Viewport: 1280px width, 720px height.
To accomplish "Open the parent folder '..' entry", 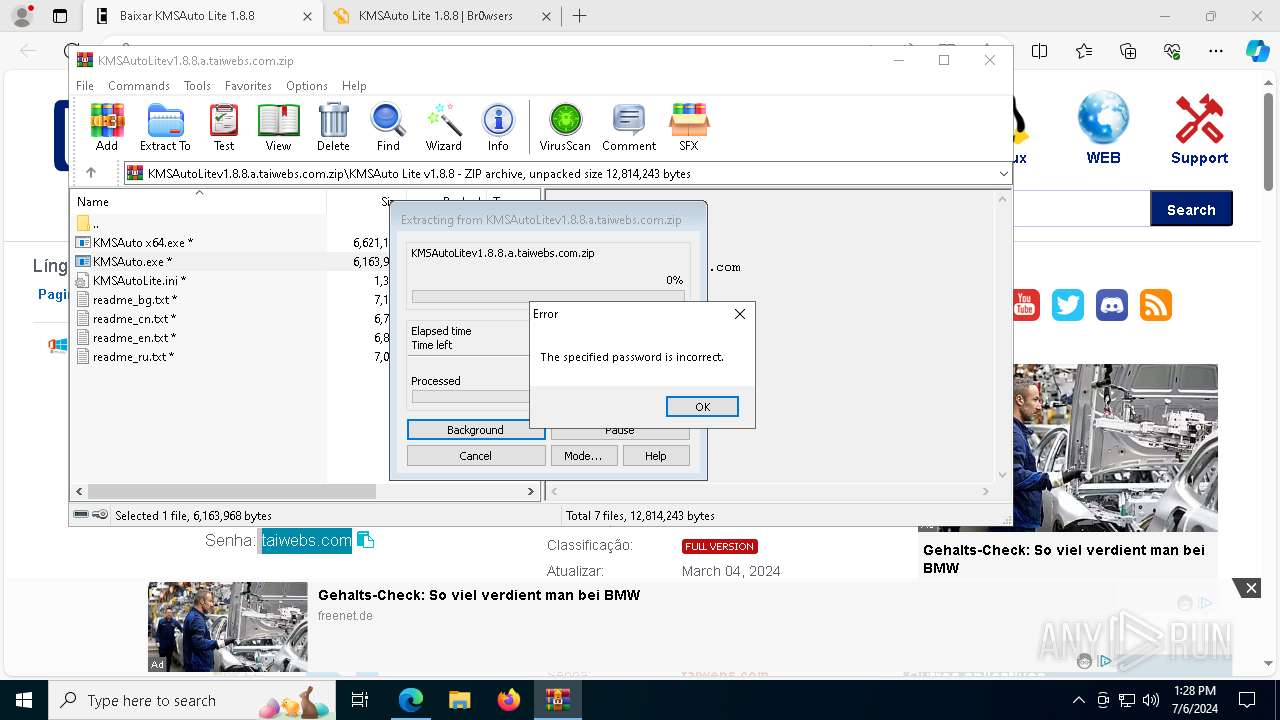I will coord(88,223).
